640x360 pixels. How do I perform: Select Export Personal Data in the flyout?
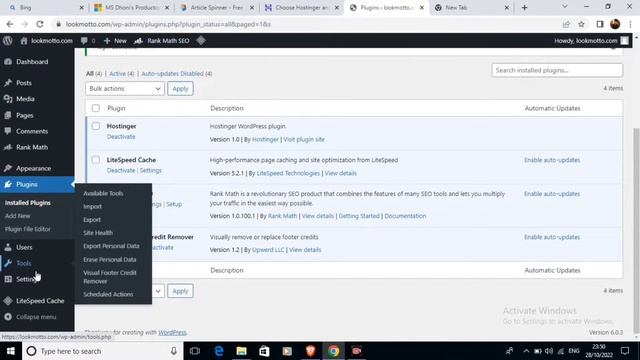tap(111, 246)
